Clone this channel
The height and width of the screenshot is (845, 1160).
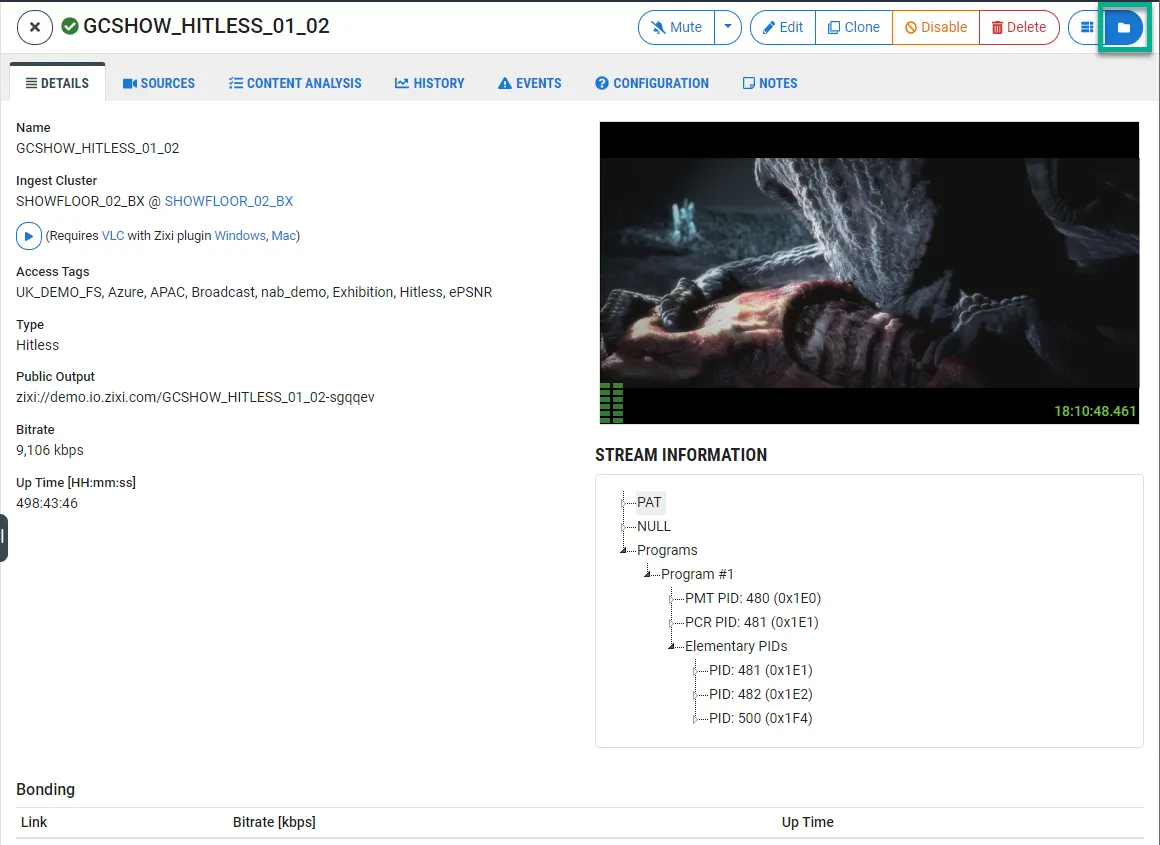coord(854,27)
